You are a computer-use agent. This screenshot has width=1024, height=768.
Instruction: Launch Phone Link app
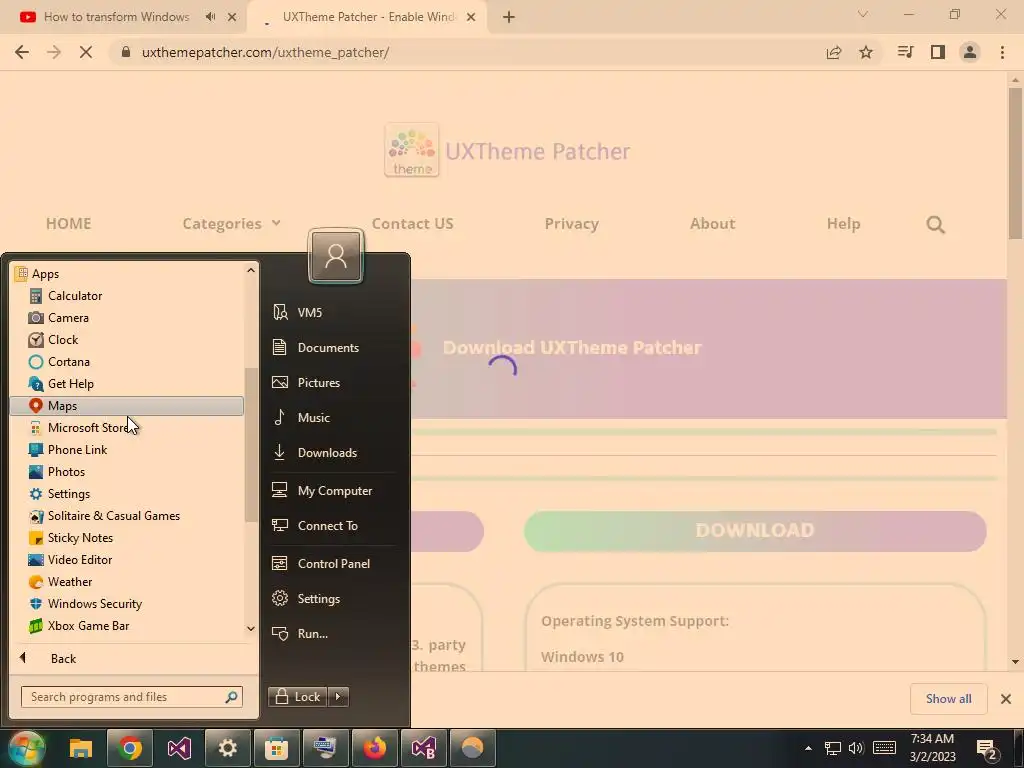127,450
